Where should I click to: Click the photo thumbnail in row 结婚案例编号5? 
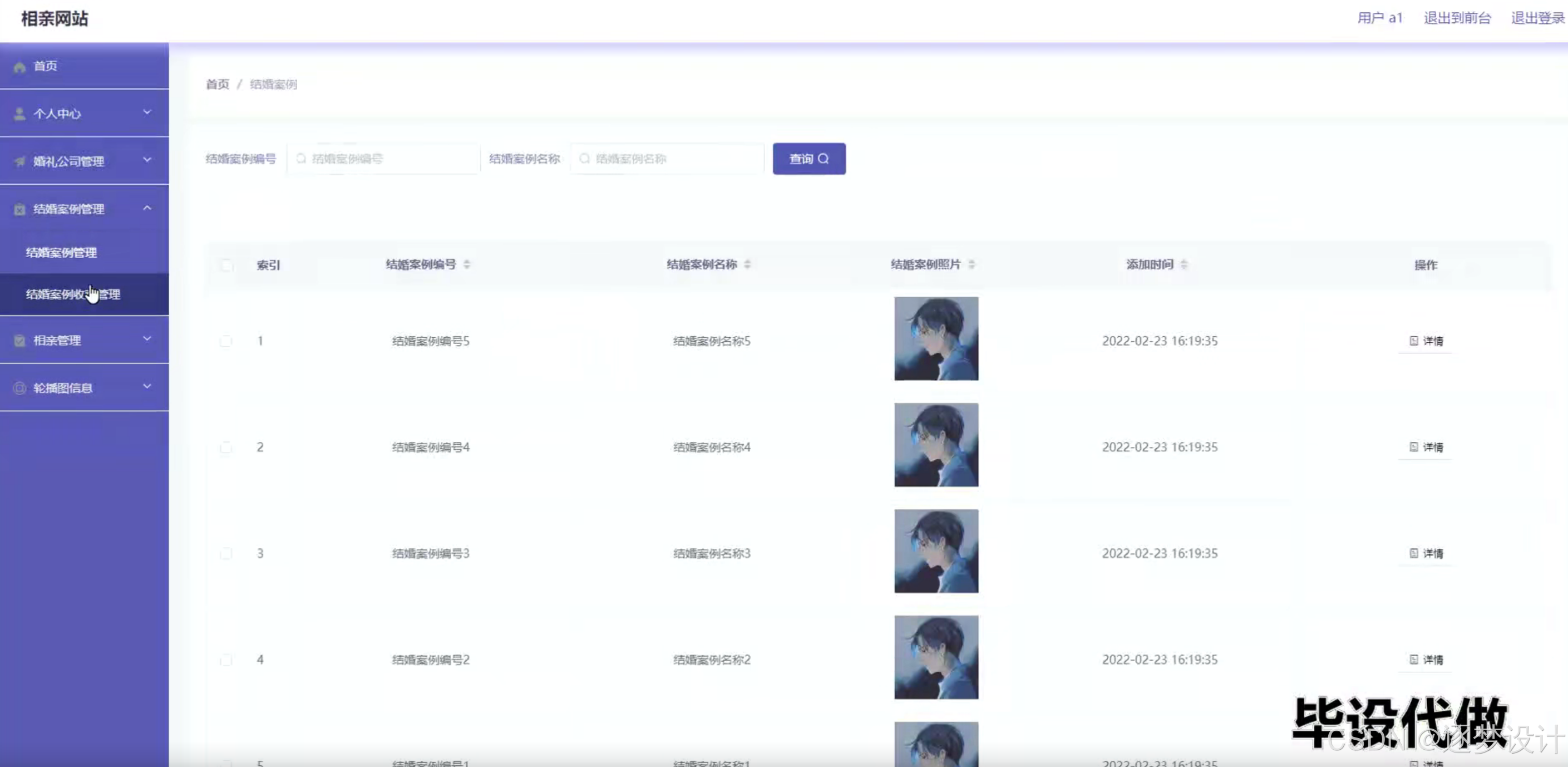click(x=936, y=338)
